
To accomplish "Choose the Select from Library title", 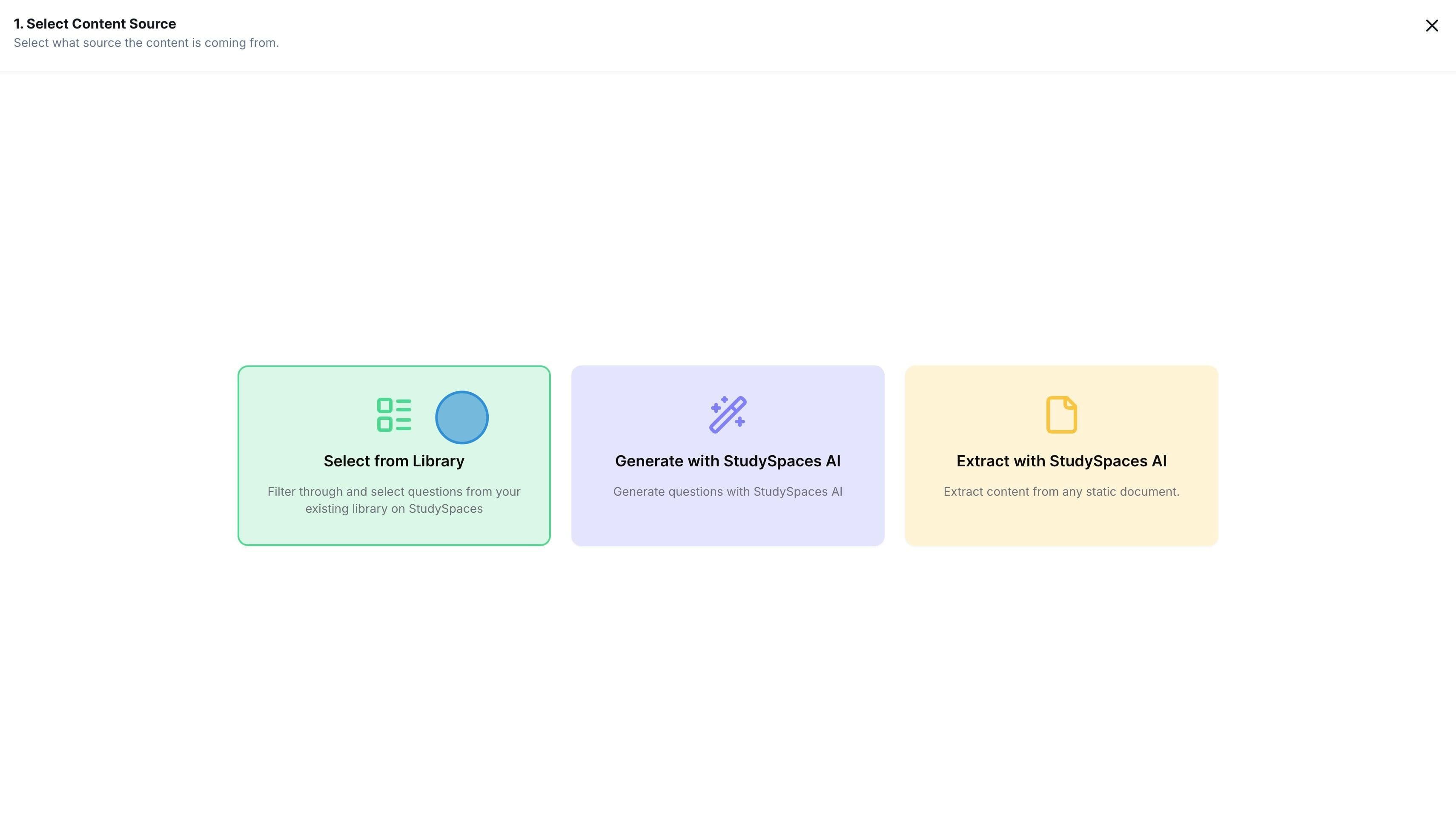I will point(394,461).
